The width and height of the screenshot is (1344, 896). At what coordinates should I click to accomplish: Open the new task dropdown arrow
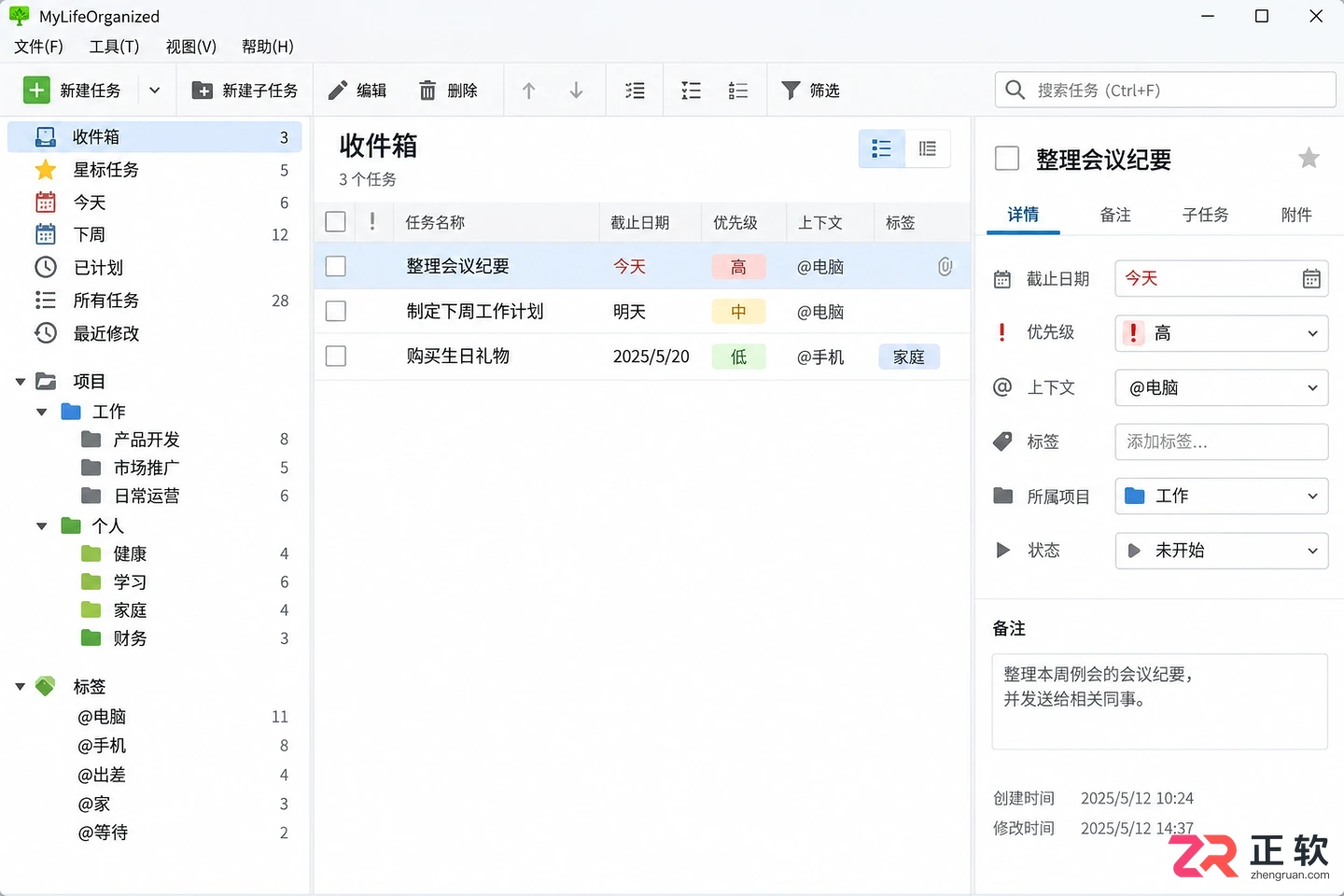click(x=155, y=91)
